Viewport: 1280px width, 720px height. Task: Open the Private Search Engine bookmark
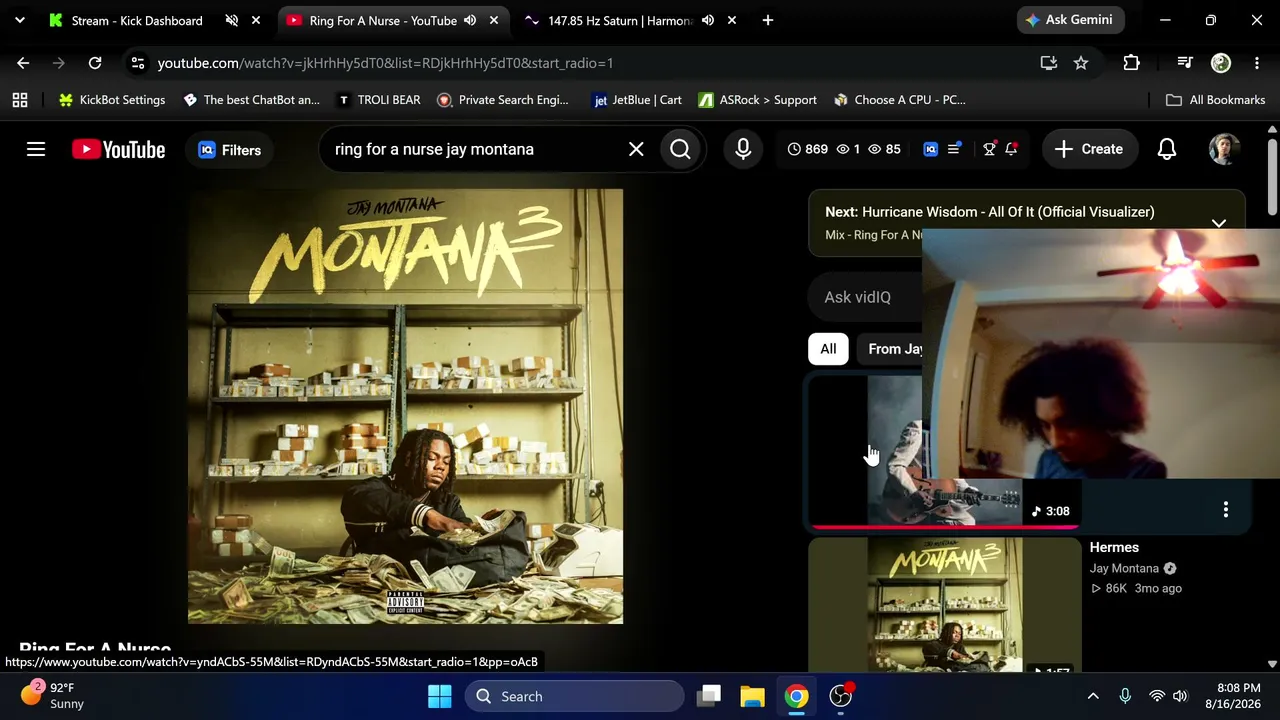pos(503,100)
